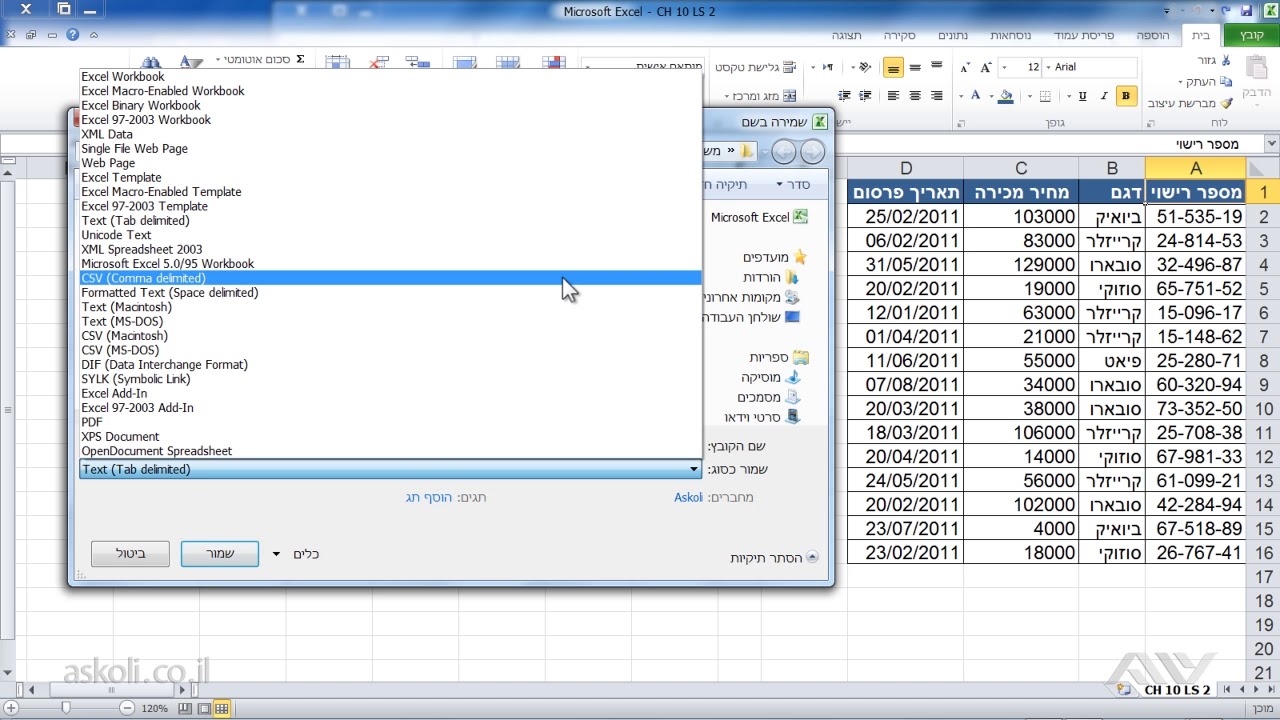1280x720 pixels.
Task: Click the Excel Help question mark icon
Action: [x=72, y=35]
